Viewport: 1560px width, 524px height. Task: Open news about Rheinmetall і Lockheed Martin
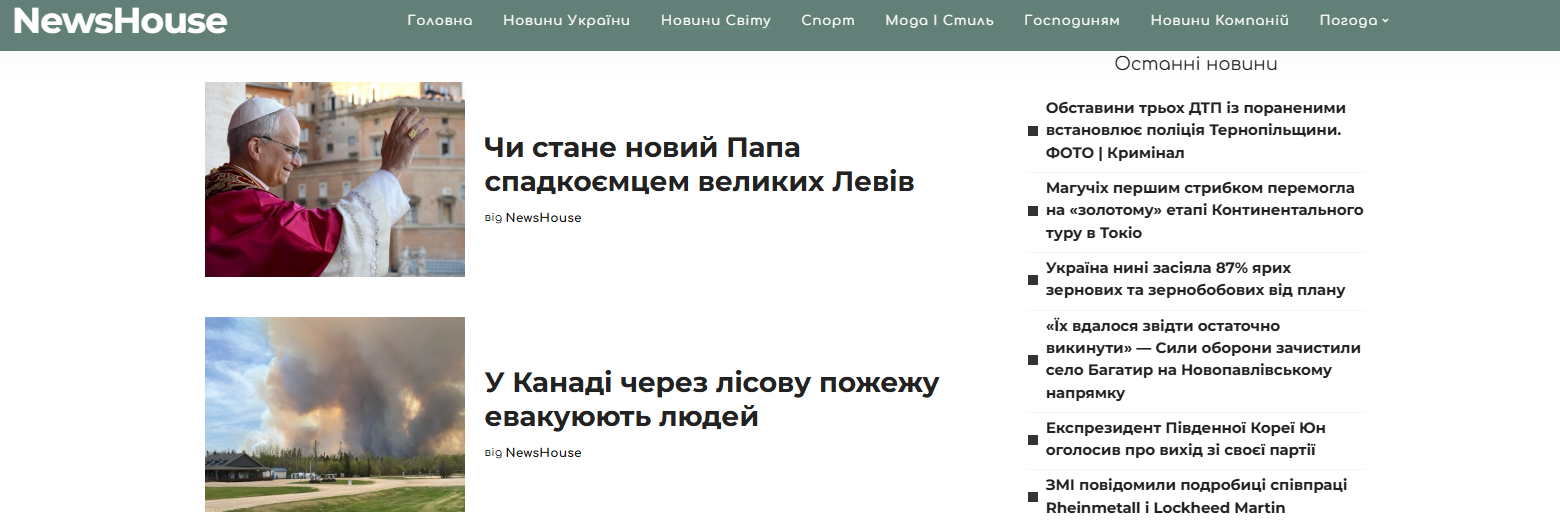pyautogui.click(x=1197, y=497)
